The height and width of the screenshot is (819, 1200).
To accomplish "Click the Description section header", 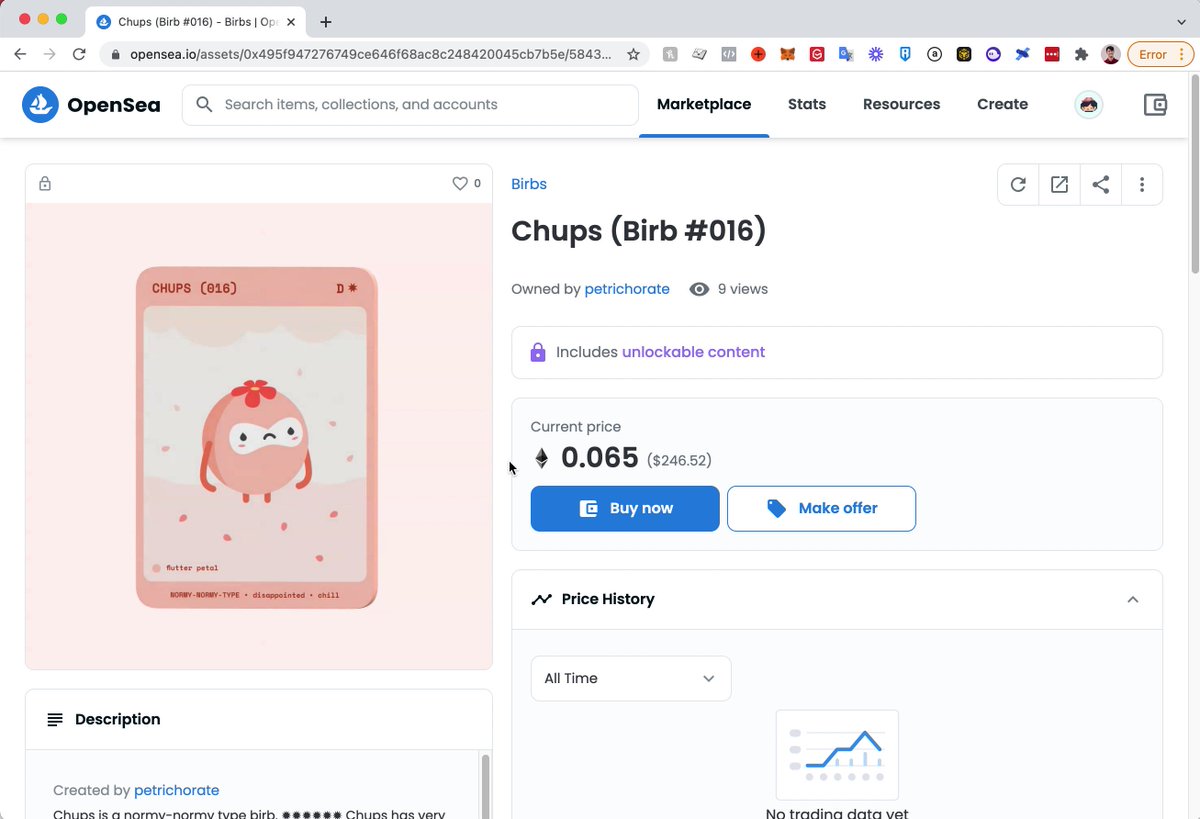I will 259,719.
